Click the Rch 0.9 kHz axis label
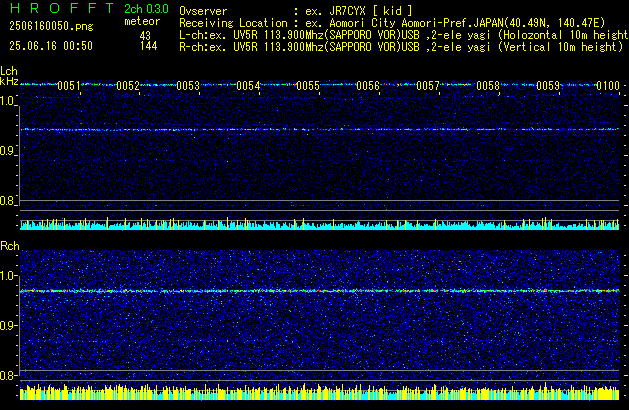This screenshot has width=629, height=410. pyautogui.click(x=7, y=326)
